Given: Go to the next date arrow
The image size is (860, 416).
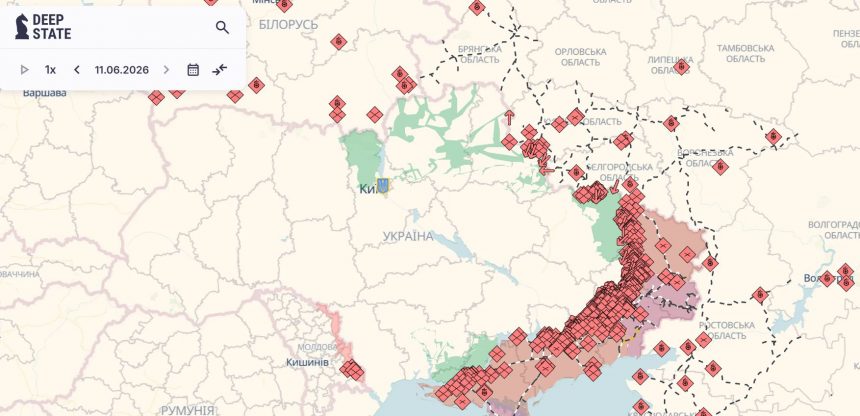Looking at the screenshot, I should [166, 70].
